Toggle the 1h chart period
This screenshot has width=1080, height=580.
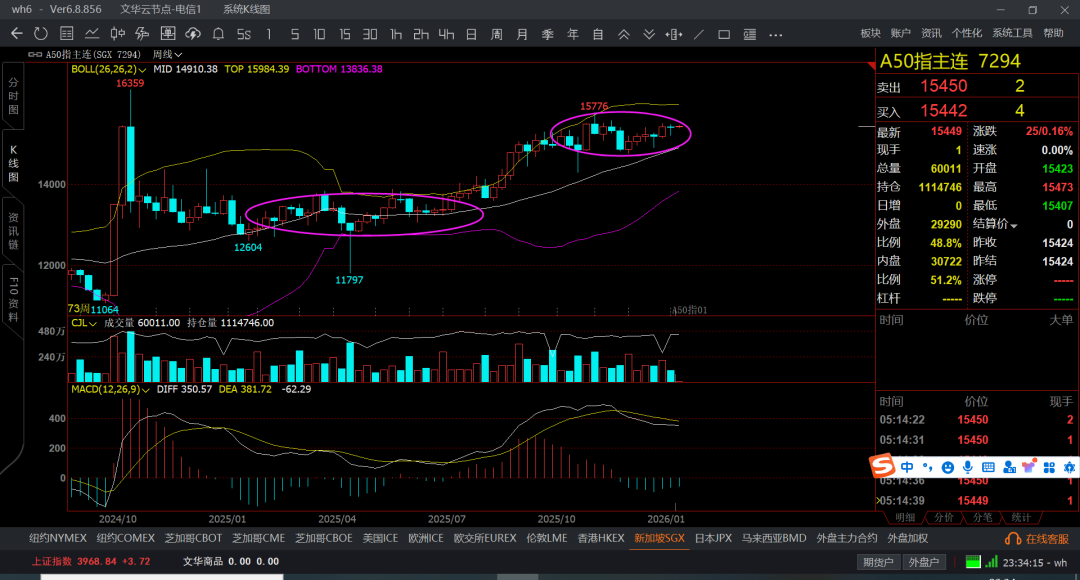(x=396, y=34)
